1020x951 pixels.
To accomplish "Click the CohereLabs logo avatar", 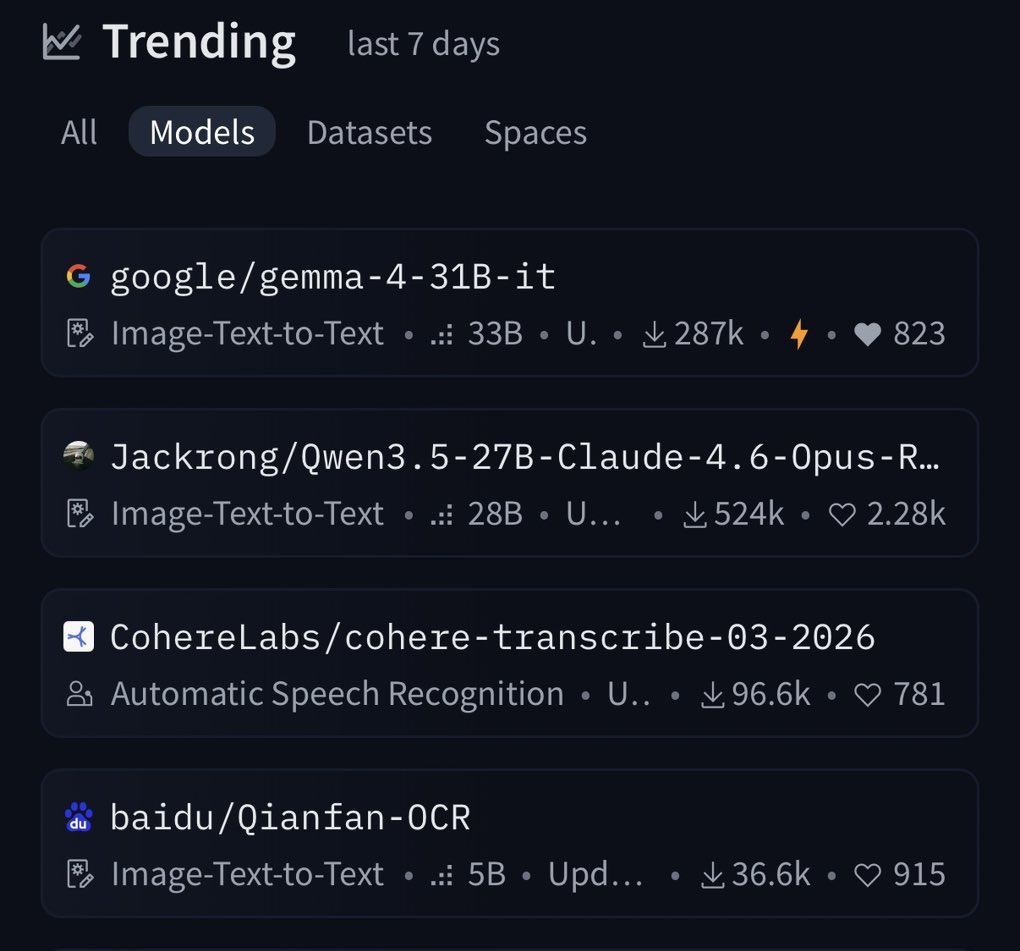I will (78, 637).
